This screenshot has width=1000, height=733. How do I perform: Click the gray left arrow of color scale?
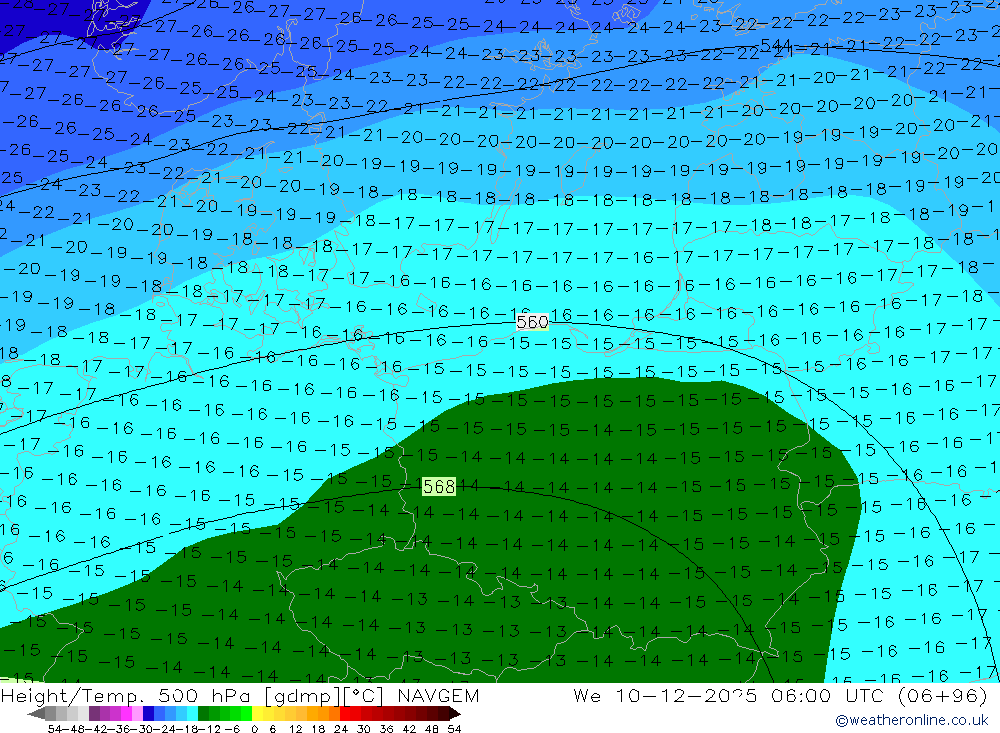pos(36,714)
